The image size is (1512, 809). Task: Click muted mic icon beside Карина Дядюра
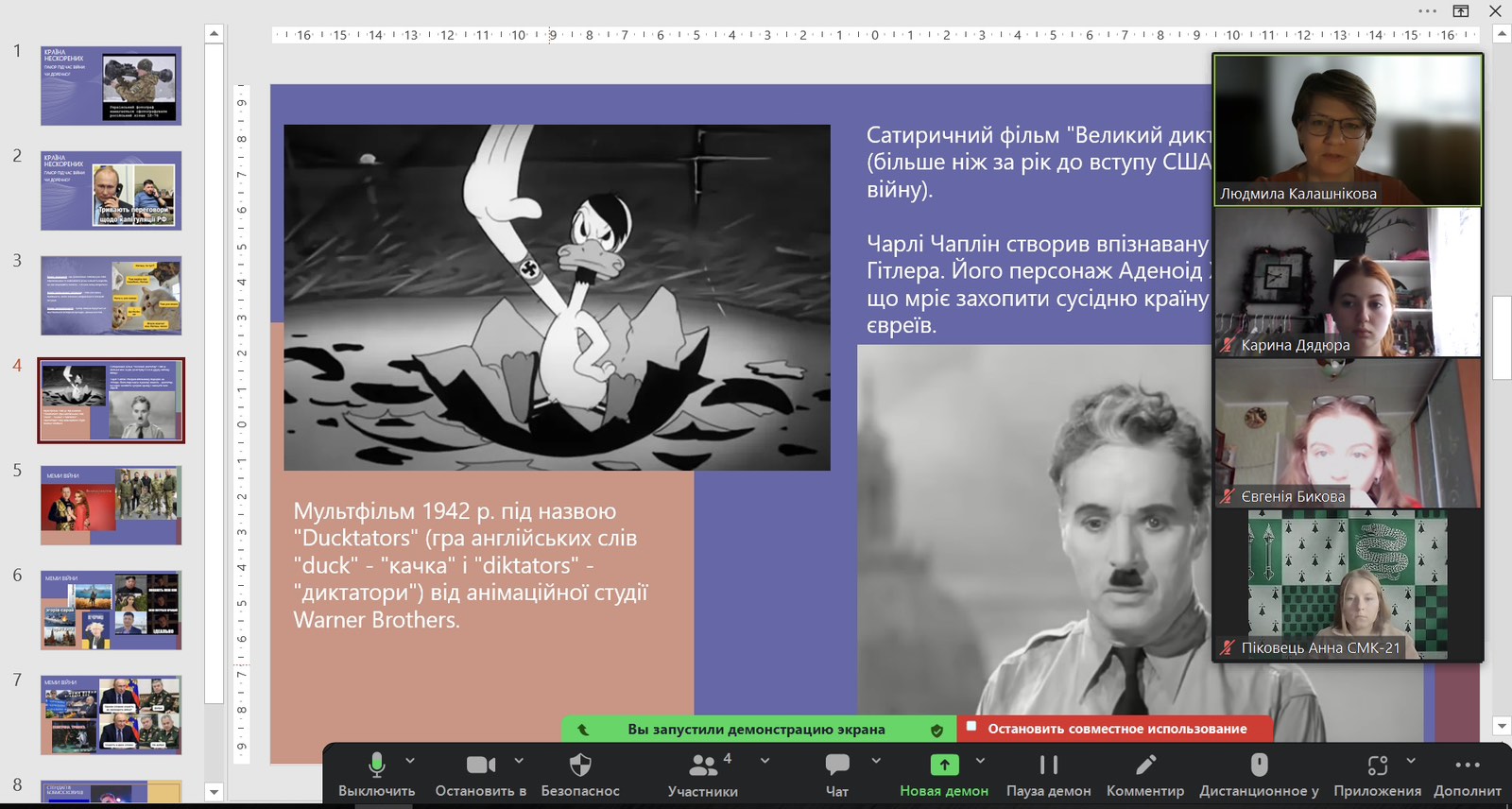pos(1228,345)
